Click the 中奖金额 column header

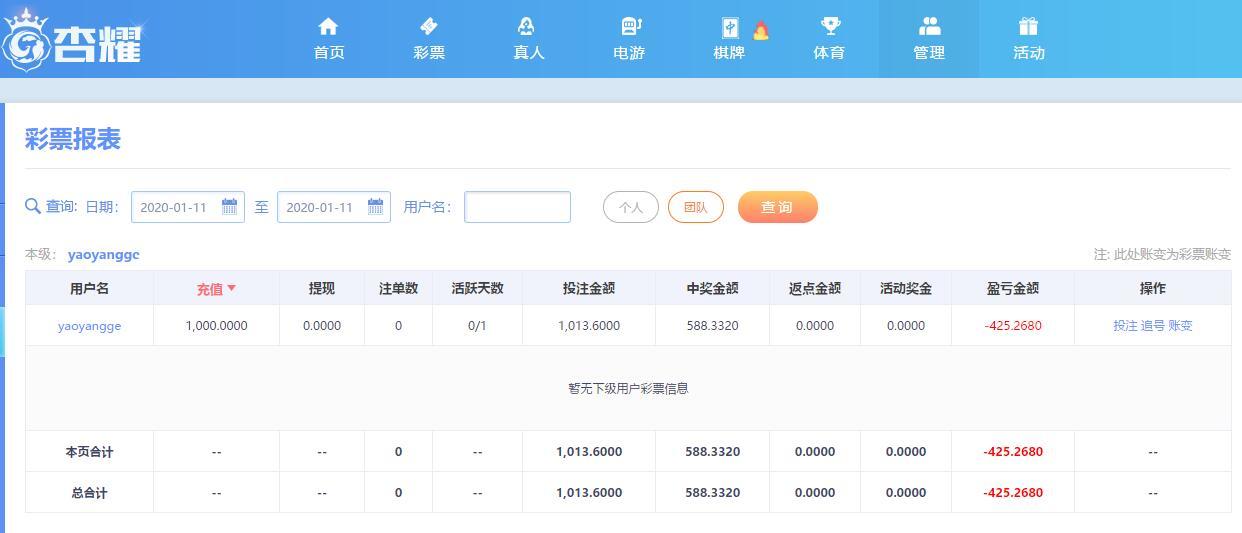pos(713,288)
